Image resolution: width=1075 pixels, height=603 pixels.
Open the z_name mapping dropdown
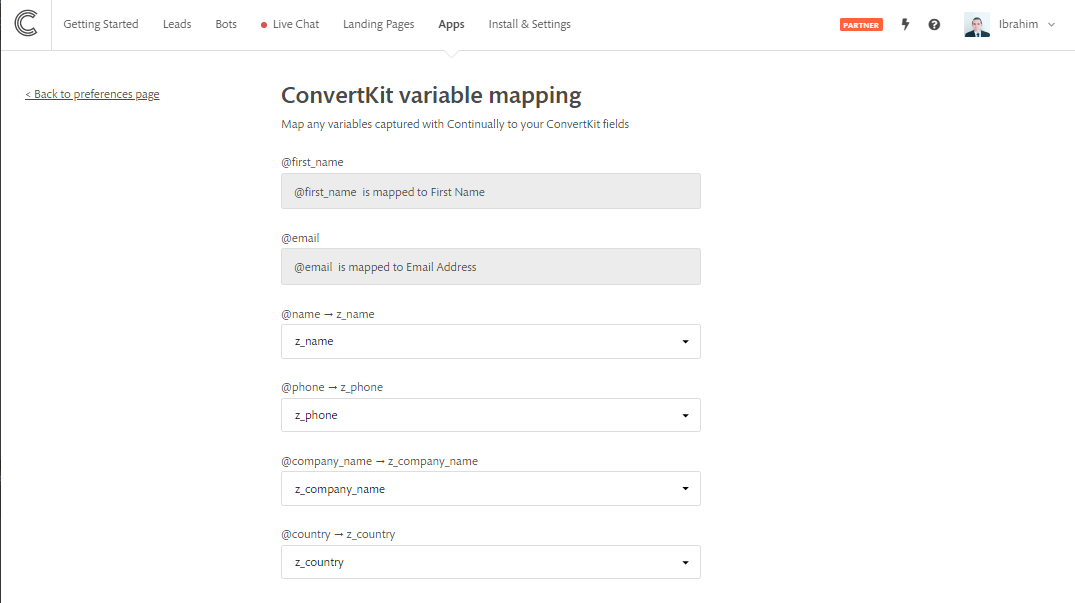(x=491, y=341)
